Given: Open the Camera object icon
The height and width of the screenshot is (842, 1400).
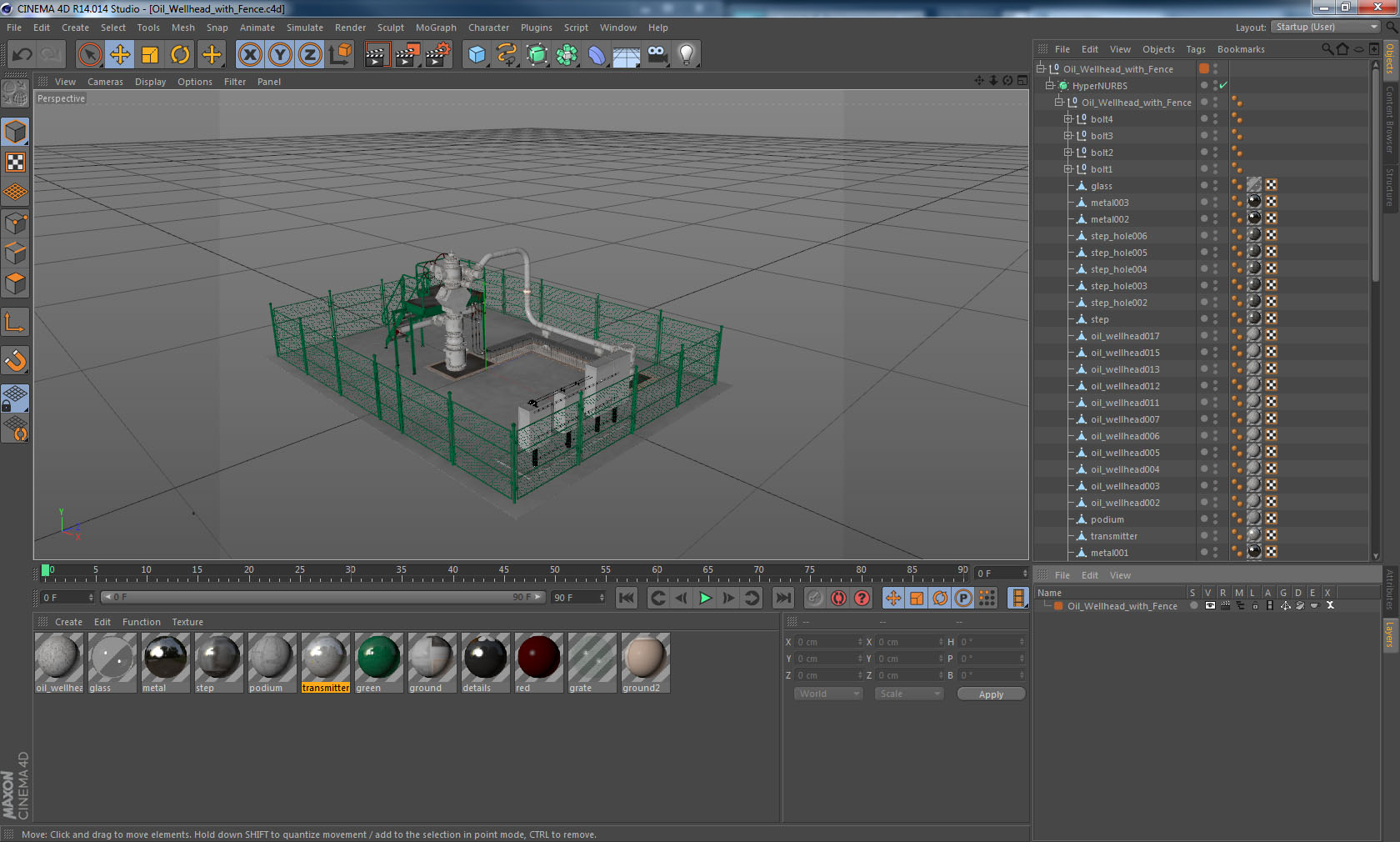Looking at the screenshot, I should (x=657, y=55).
